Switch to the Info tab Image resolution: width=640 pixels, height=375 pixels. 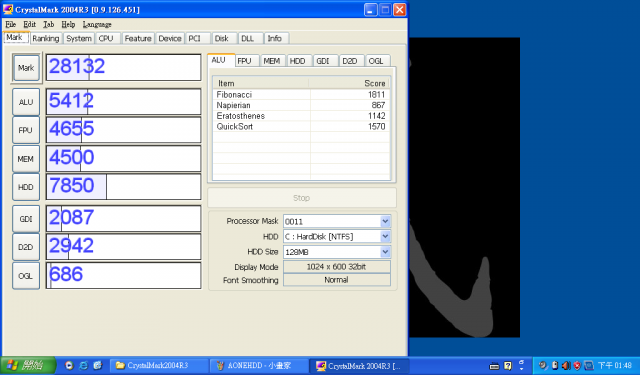(275, 38)
